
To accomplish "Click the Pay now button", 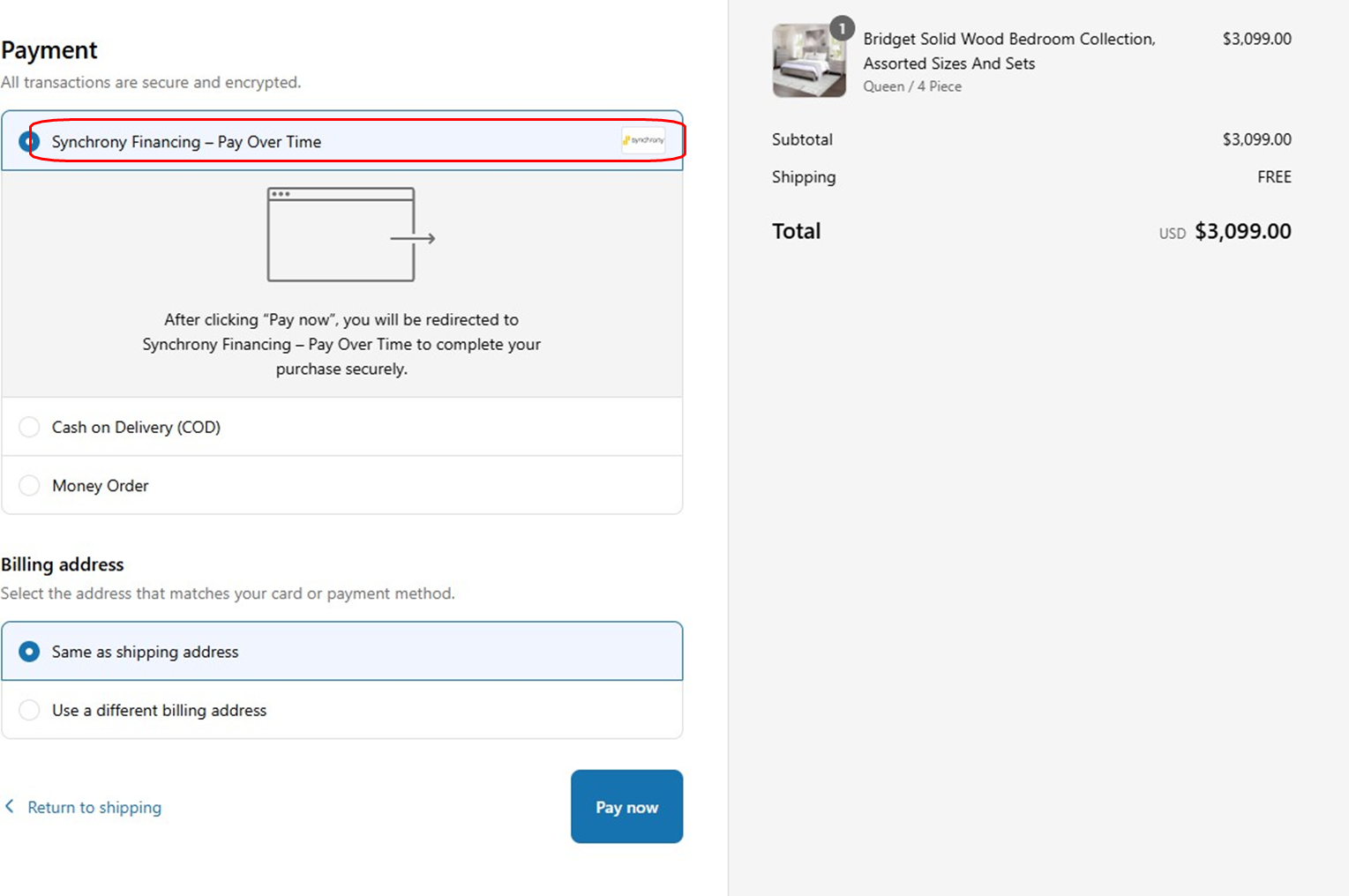I will point(626,807).
